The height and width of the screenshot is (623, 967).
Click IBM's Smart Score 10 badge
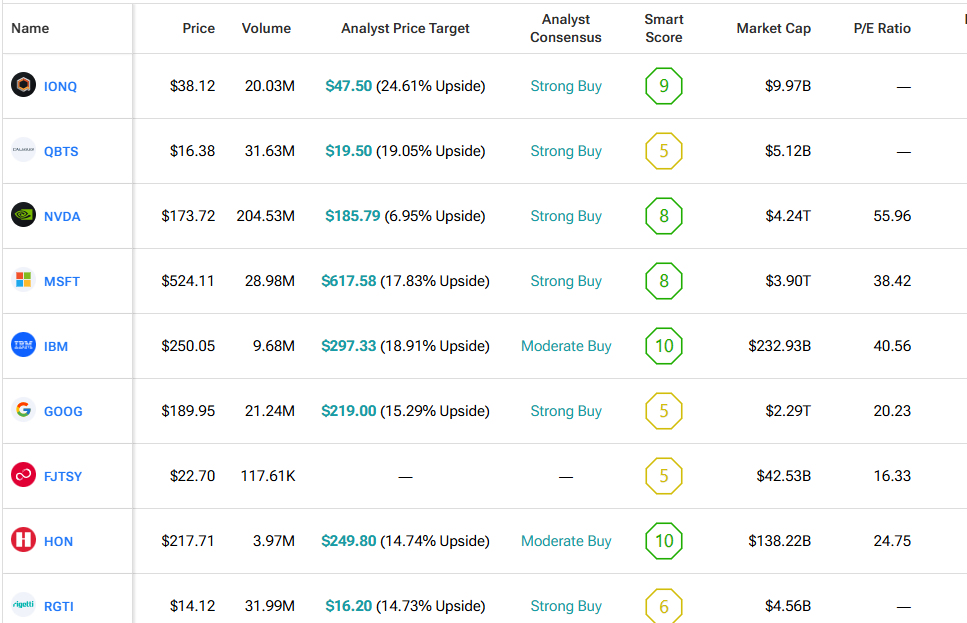pyautogui.click(x=664, y=346)
